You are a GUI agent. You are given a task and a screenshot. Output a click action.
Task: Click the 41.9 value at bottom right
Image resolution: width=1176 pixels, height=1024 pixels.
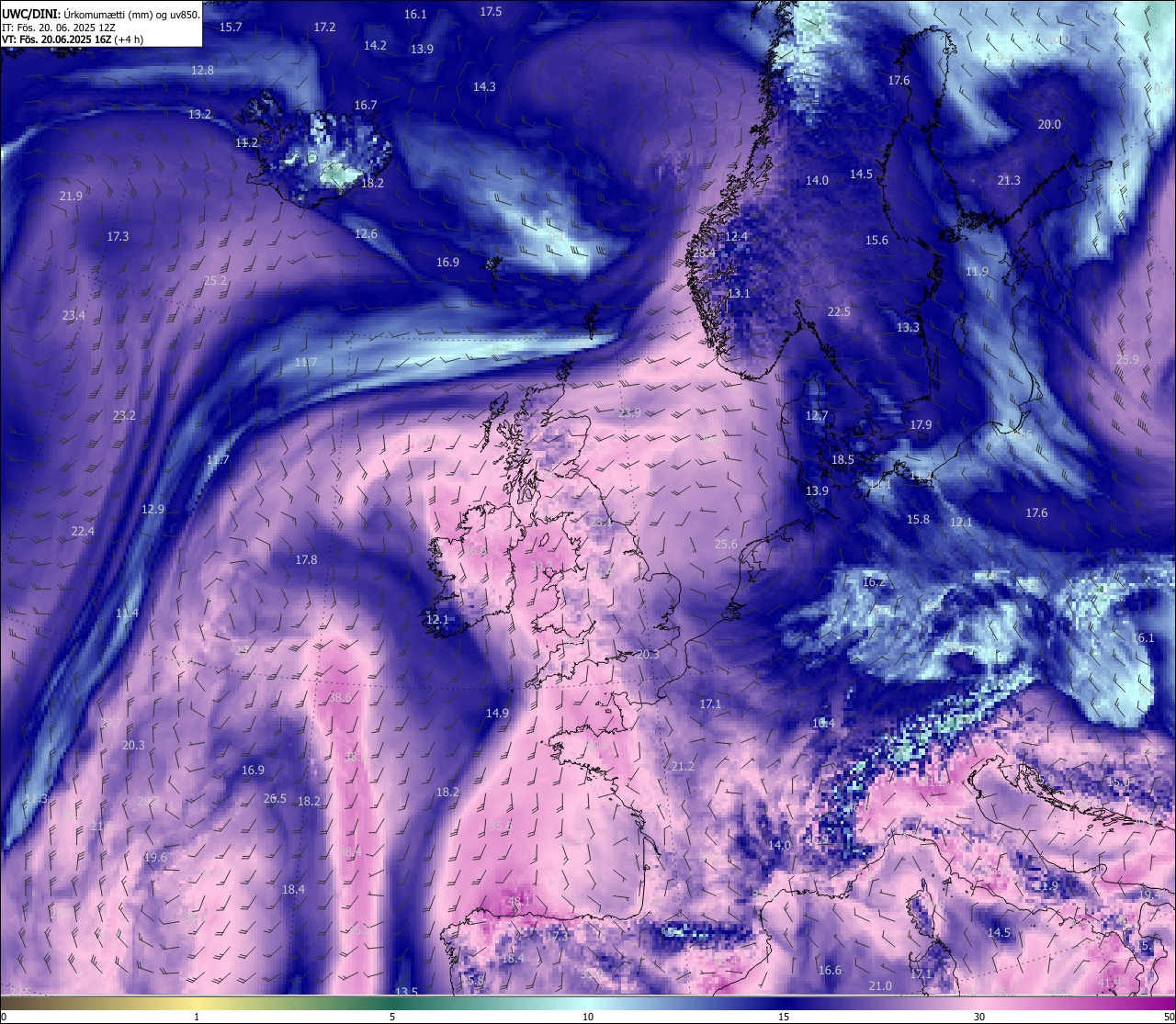coord(1109,984)
